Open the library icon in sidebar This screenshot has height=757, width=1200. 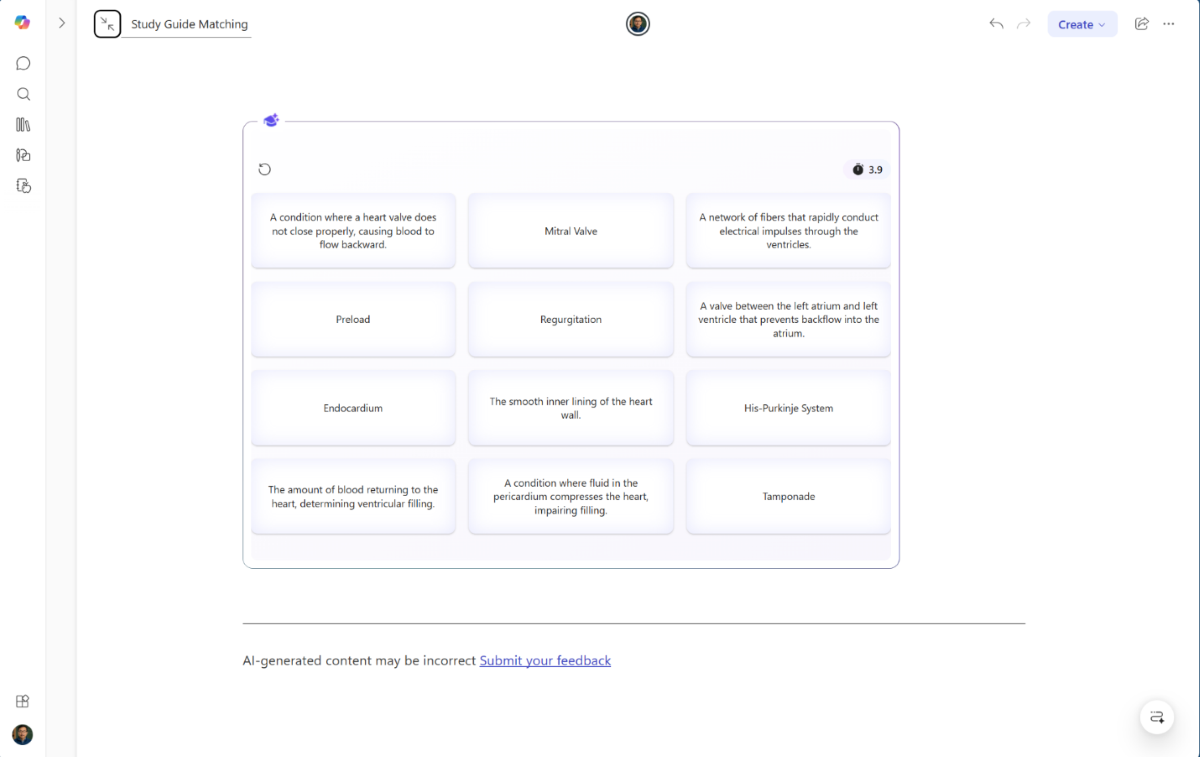click(23, 125)
